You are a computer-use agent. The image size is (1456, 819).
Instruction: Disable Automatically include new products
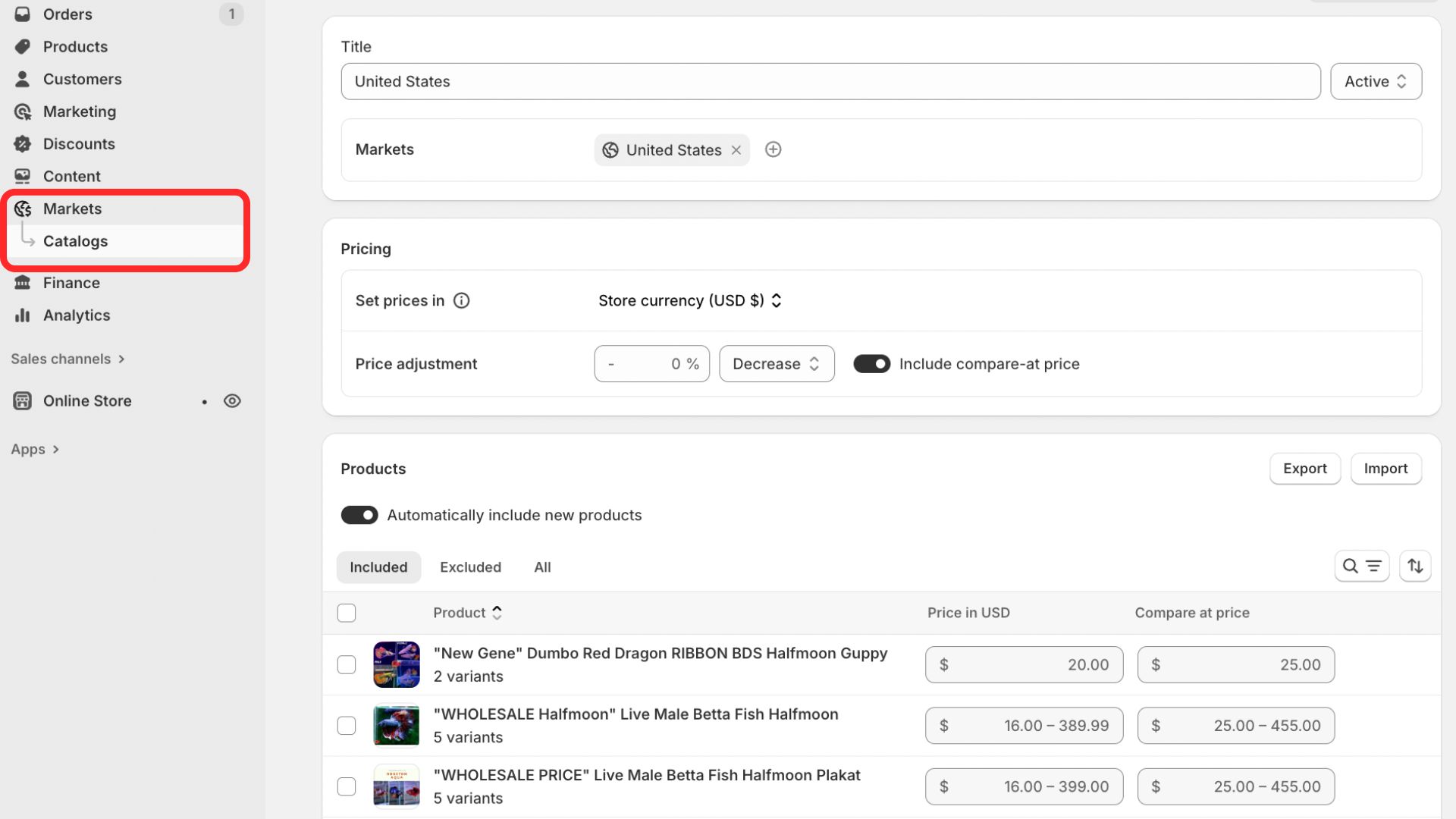coord(359,516)
